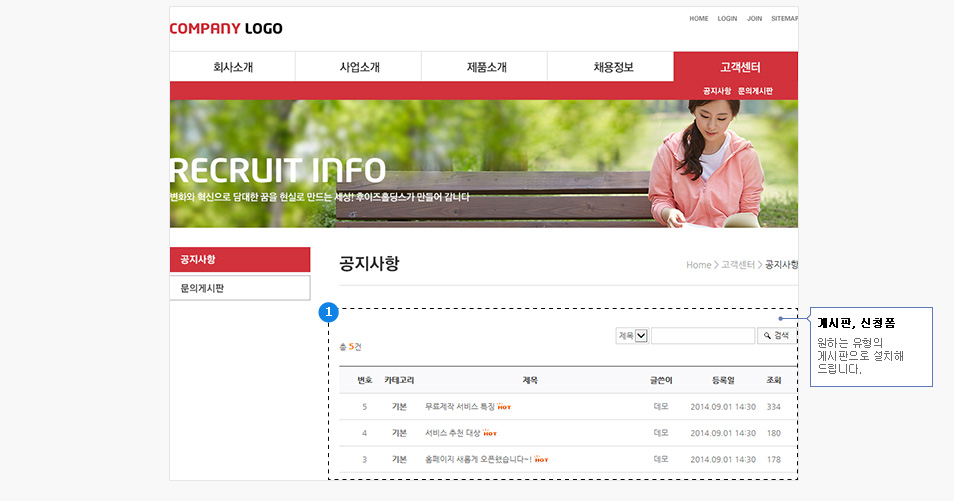Click HOME link in top utility bar
Screen dimensions: 954x501
point(698,18)
